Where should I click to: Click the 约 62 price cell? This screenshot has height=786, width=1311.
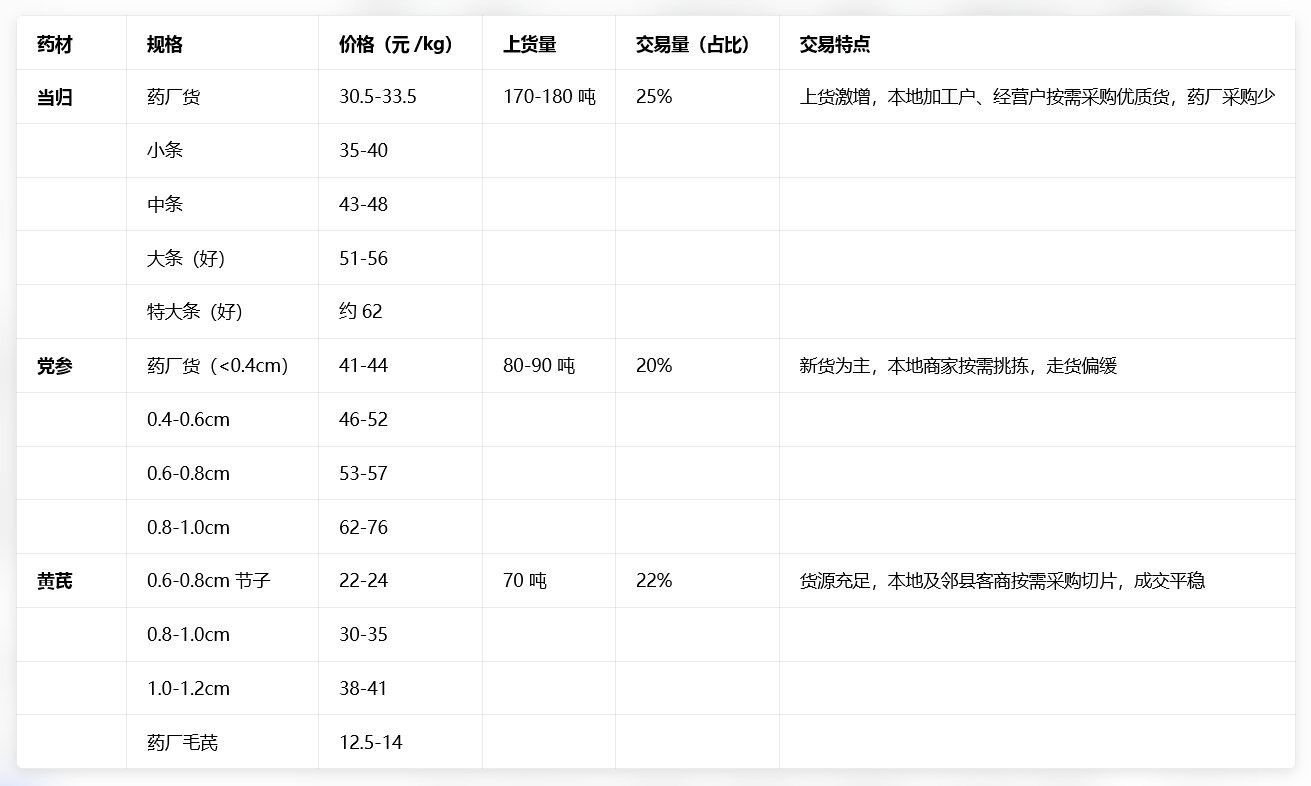point(360,312)
